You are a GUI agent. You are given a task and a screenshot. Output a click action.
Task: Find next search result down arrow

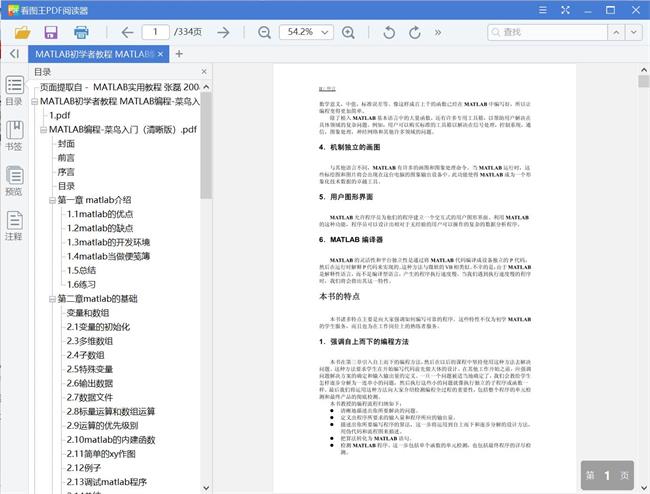coord(633,32)
